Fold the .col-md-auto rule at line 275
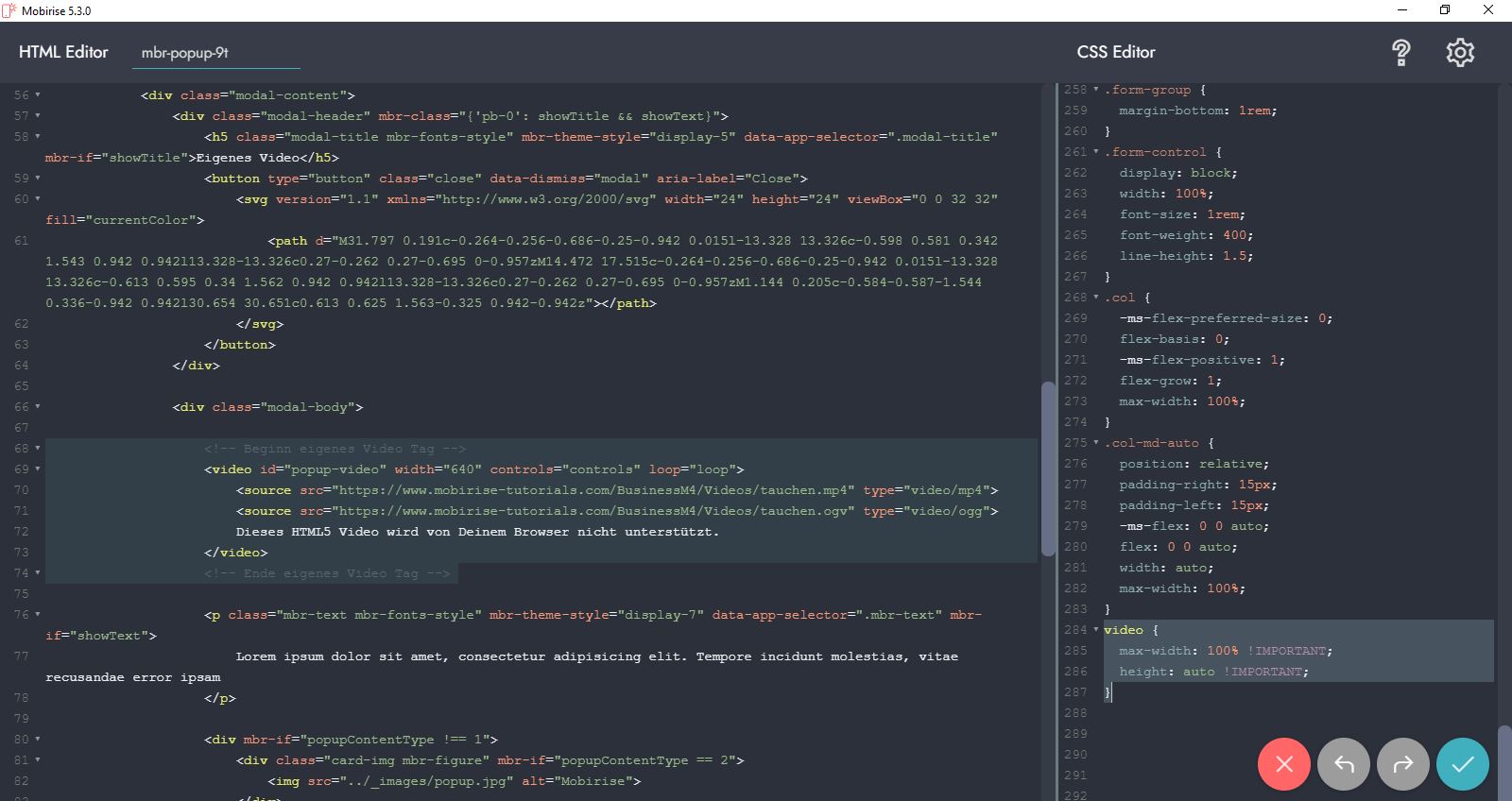The height and width of the screenshot is (801, 1512). click(1096, 443)
